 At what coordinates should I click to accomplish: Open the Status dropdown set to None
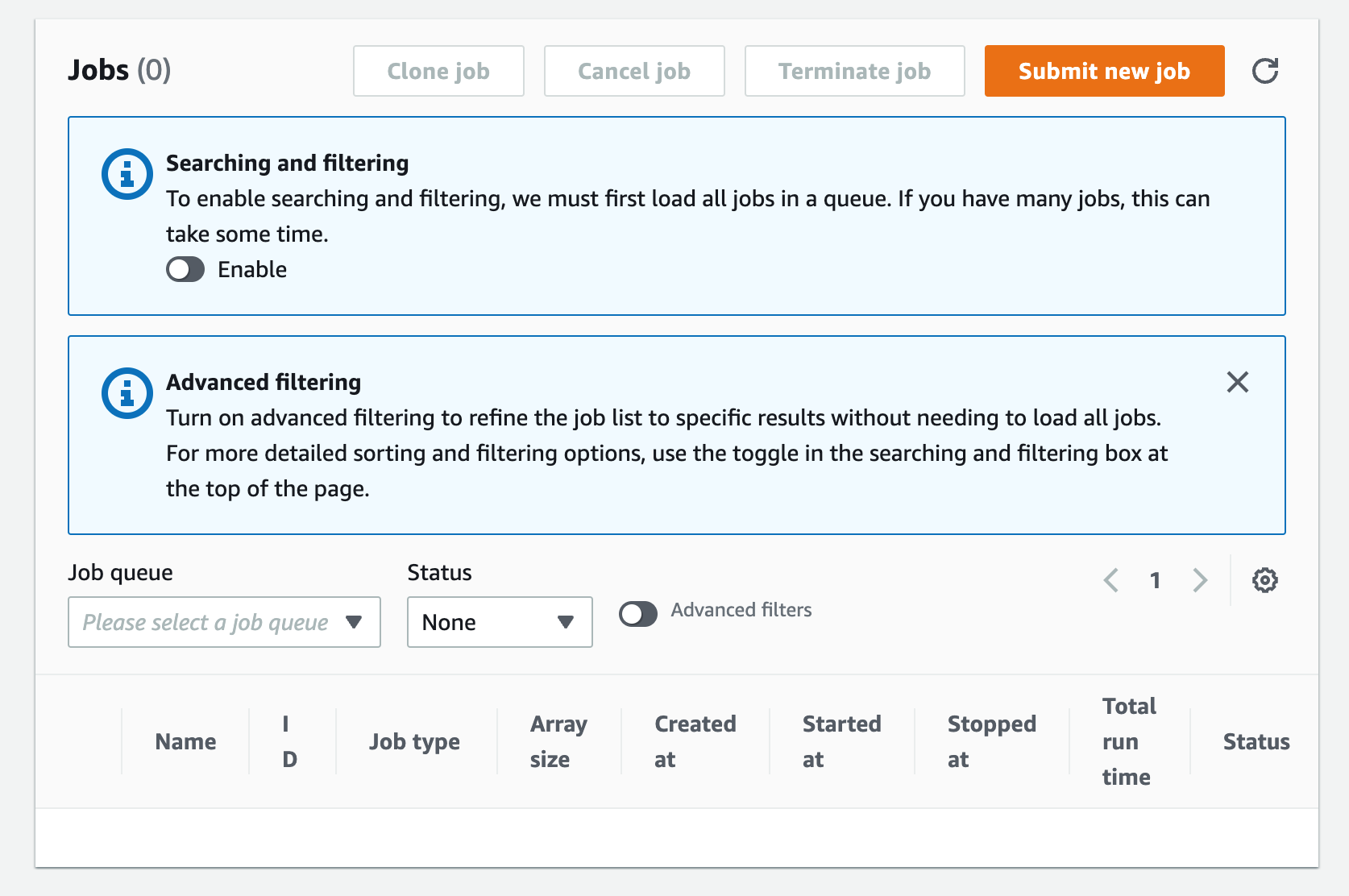(500, 622)
